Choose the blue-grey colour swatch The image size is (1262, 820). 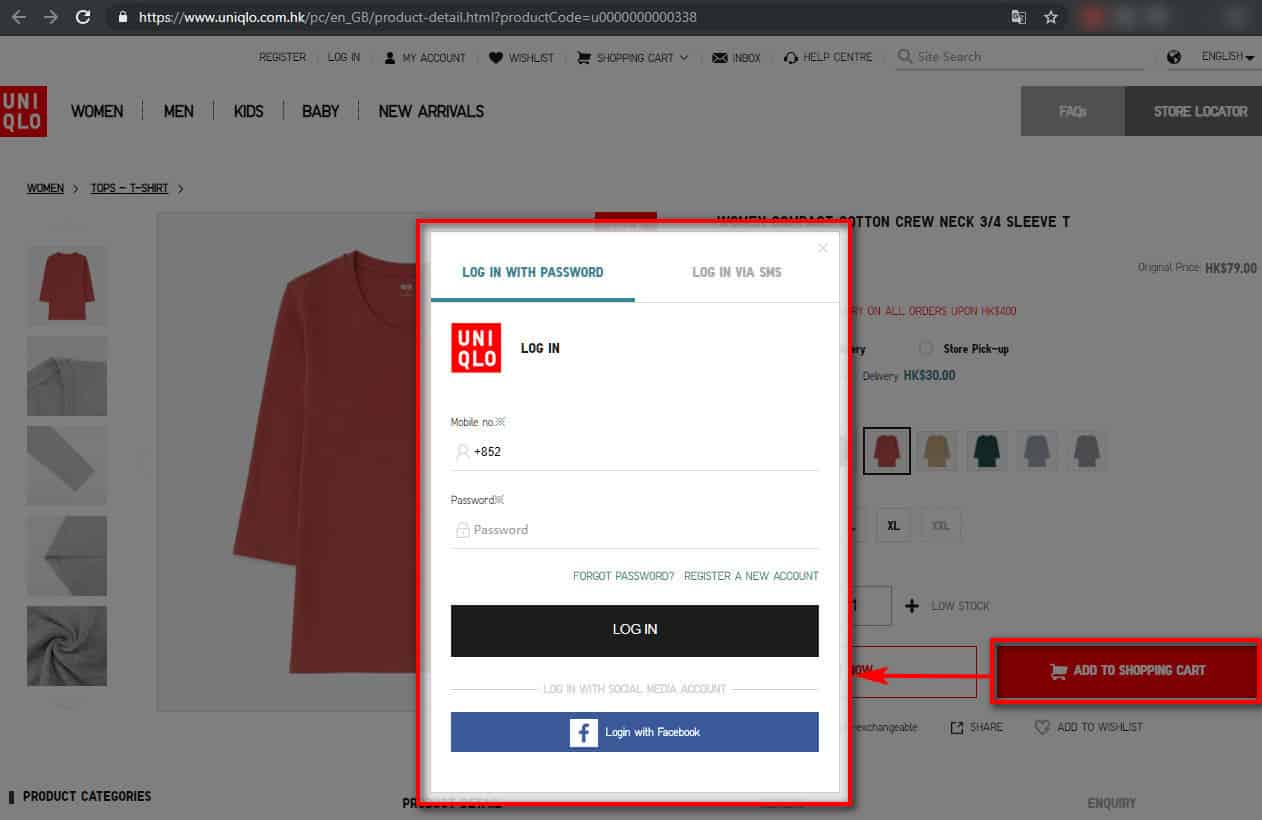point(1038,451)
